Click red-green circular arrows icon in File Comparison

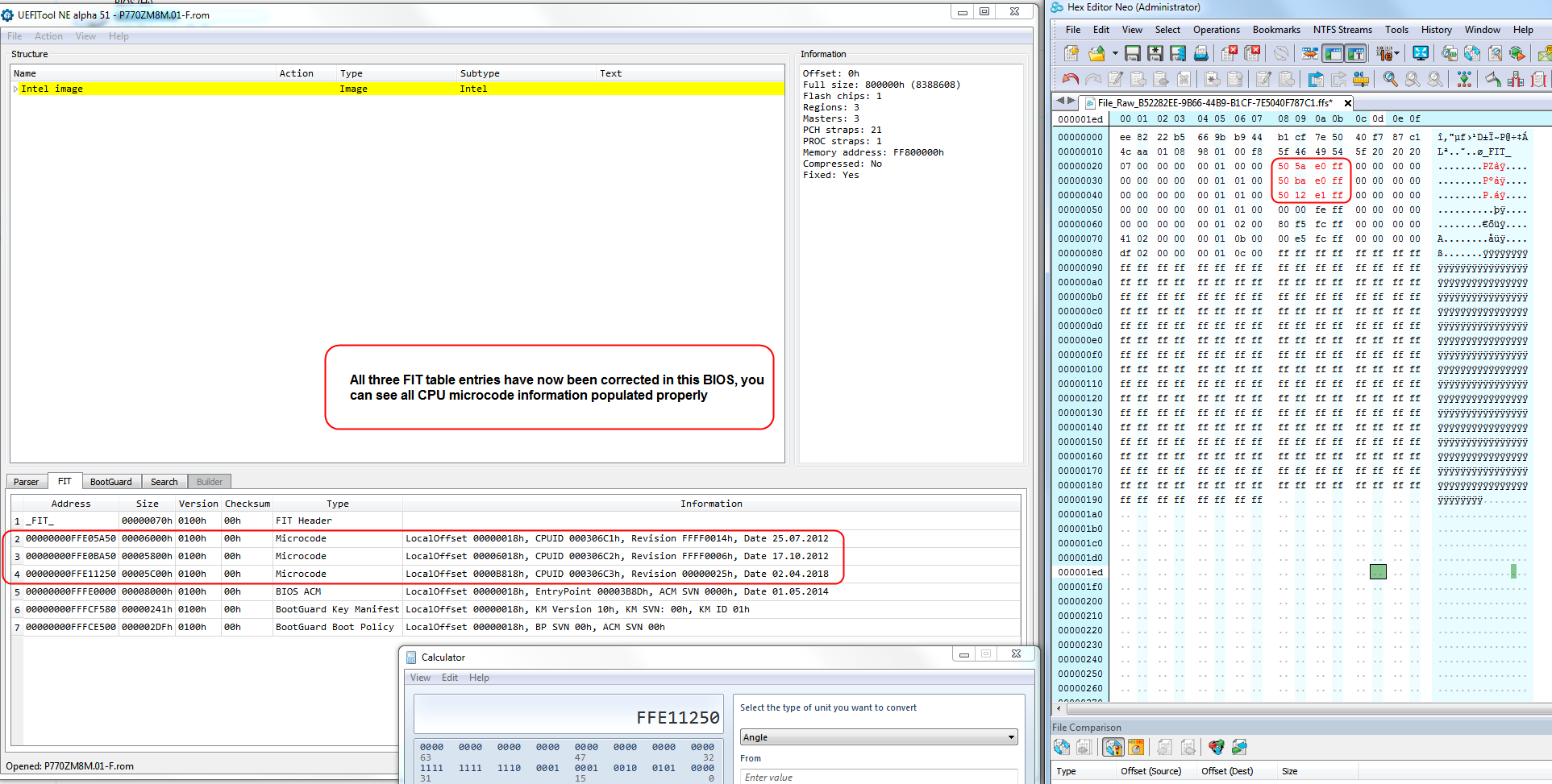[1217, 747]
